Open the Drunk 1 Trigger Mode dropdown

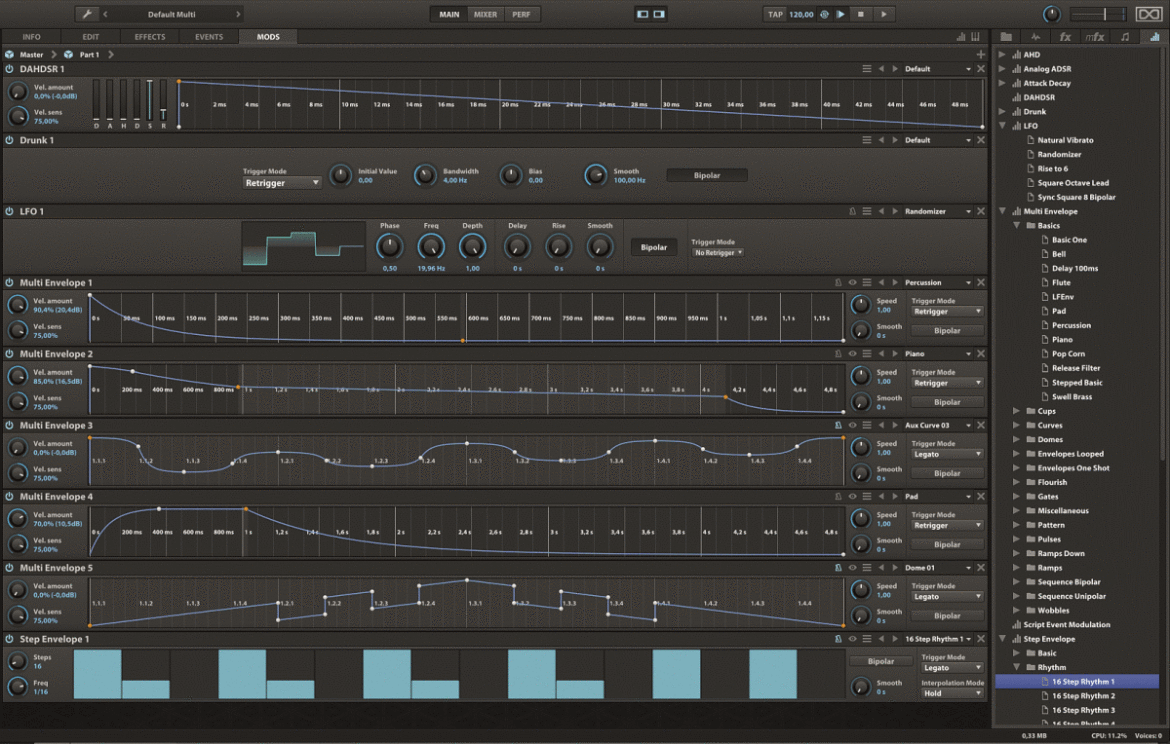point(282,183)
